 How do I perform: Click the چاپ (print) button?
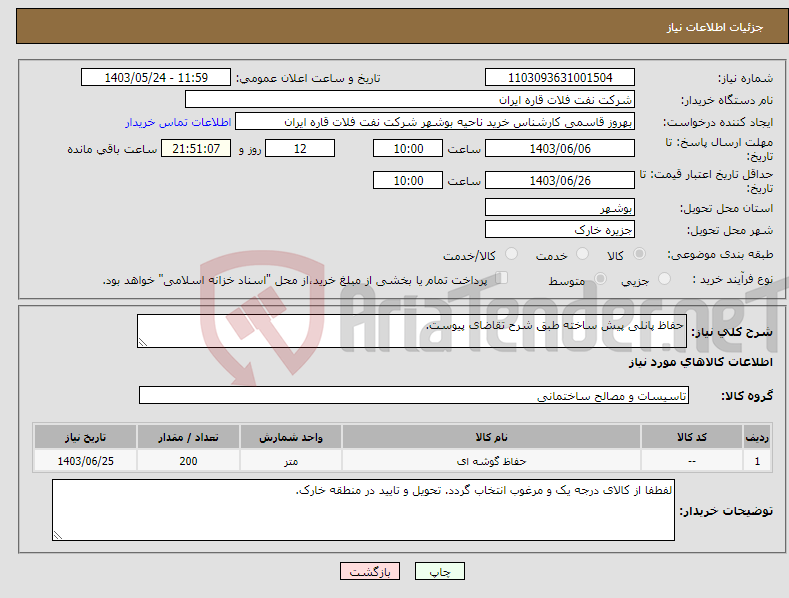click(439, 571)
